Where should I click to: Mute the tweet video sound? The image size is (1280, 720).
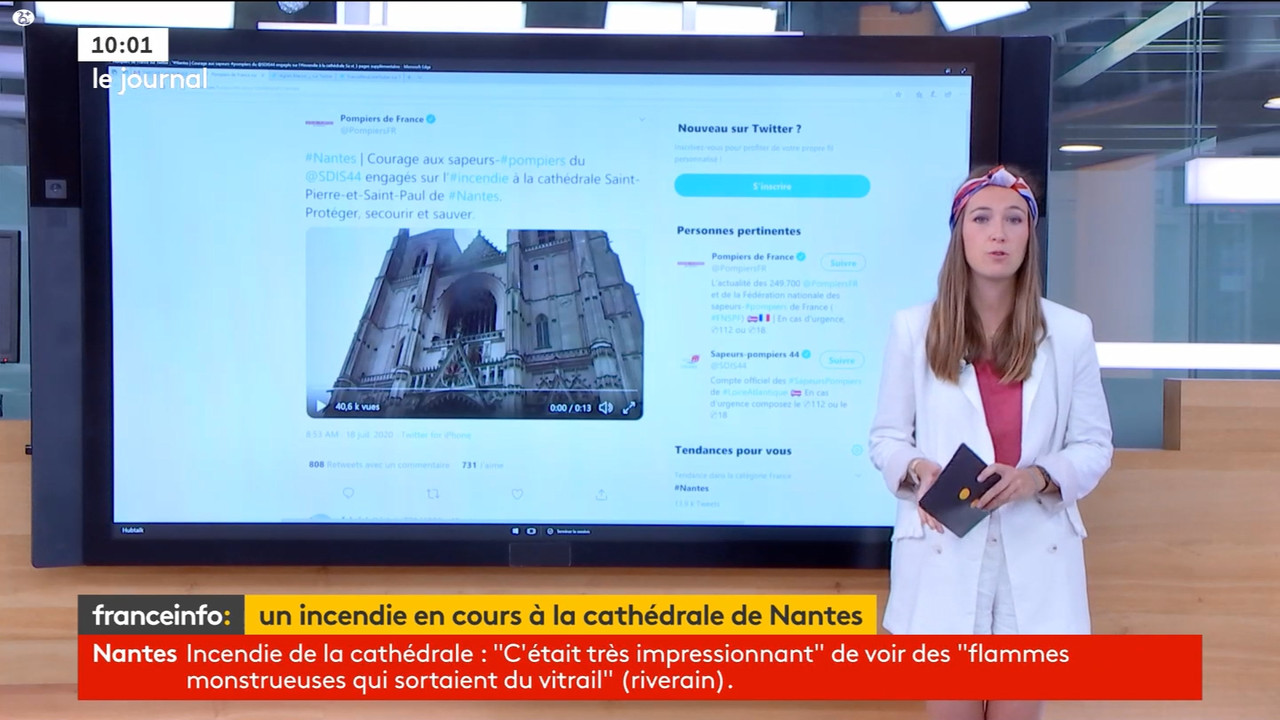[605, 407]
